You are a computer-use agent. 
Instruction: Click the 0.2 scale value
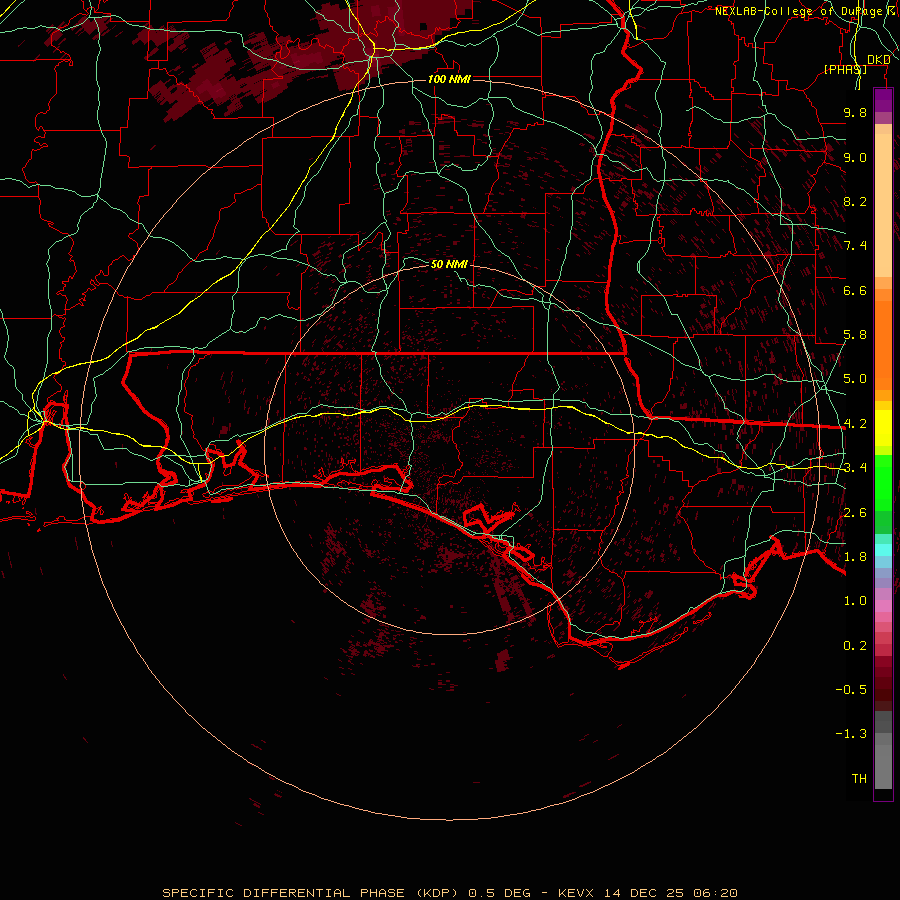tap(855, 646)
